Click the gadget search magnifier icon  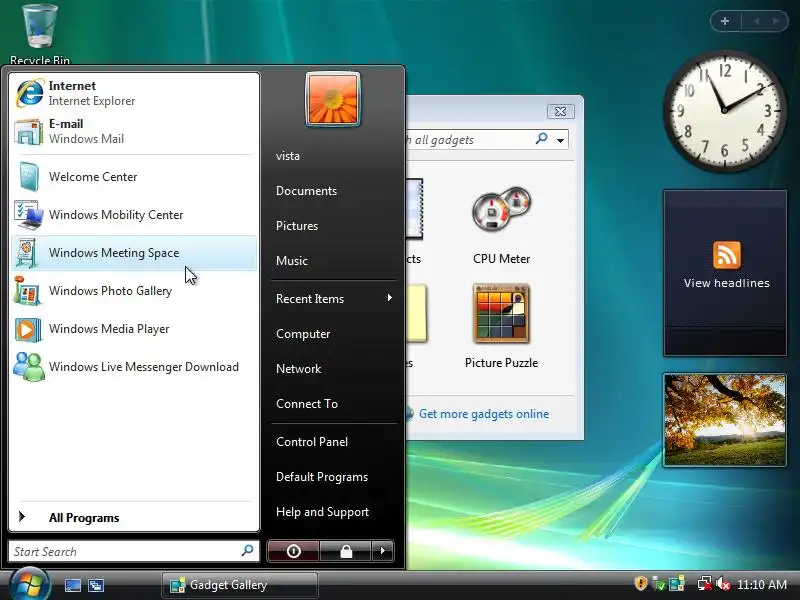[541, 138]
